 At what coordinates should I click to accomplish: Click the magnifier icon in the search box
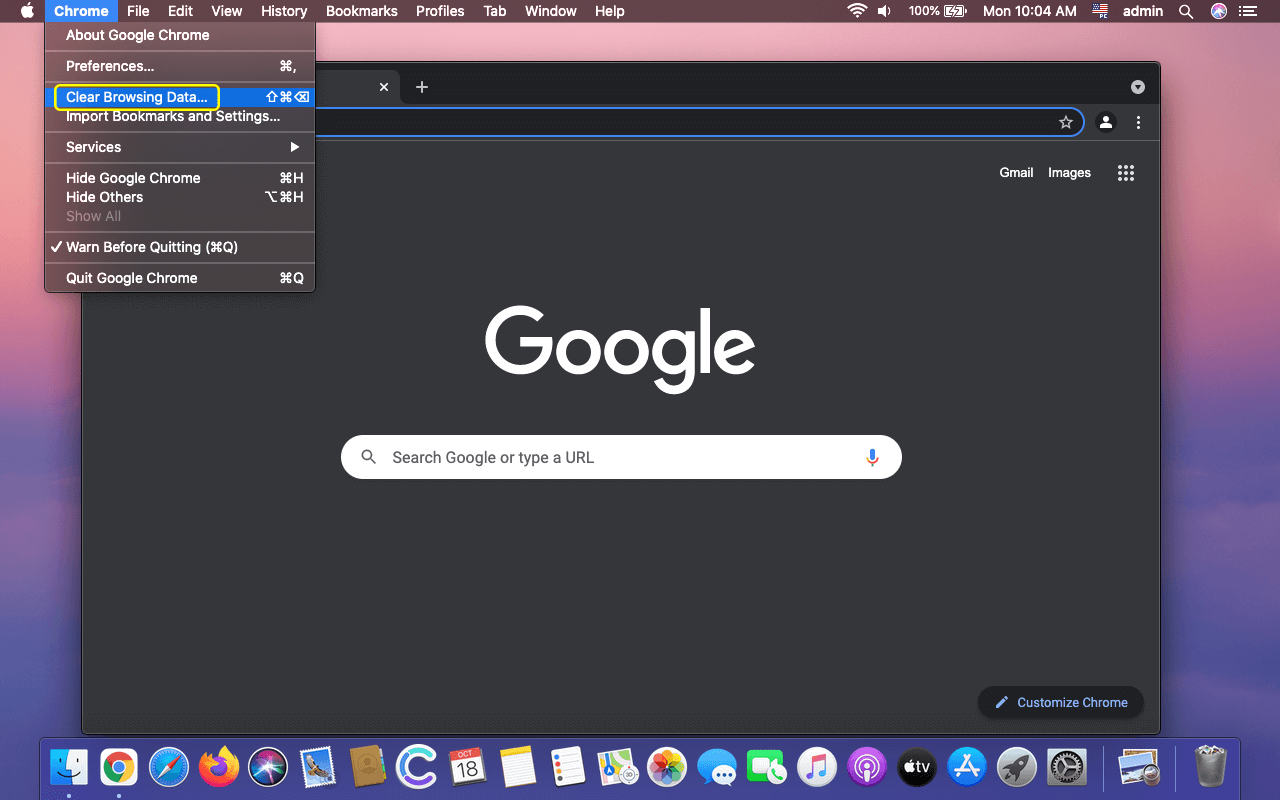368,456
